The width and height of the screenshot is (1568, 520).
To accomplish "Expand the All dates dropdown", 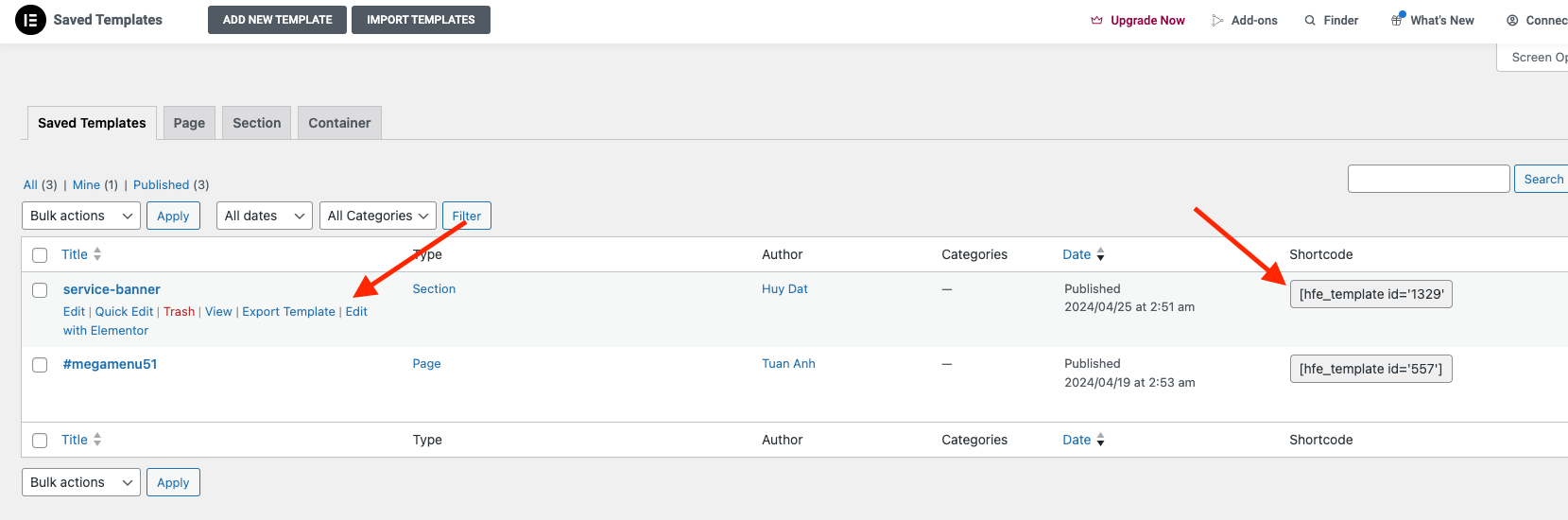I will [265, 216].
